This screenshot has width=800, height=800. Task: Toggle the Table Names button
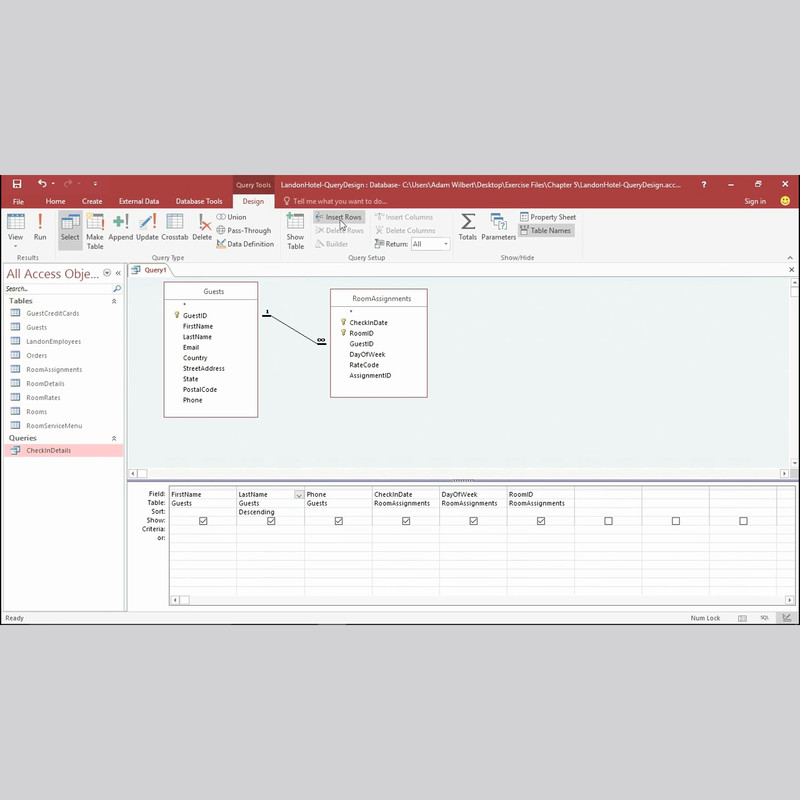point(546,231)
